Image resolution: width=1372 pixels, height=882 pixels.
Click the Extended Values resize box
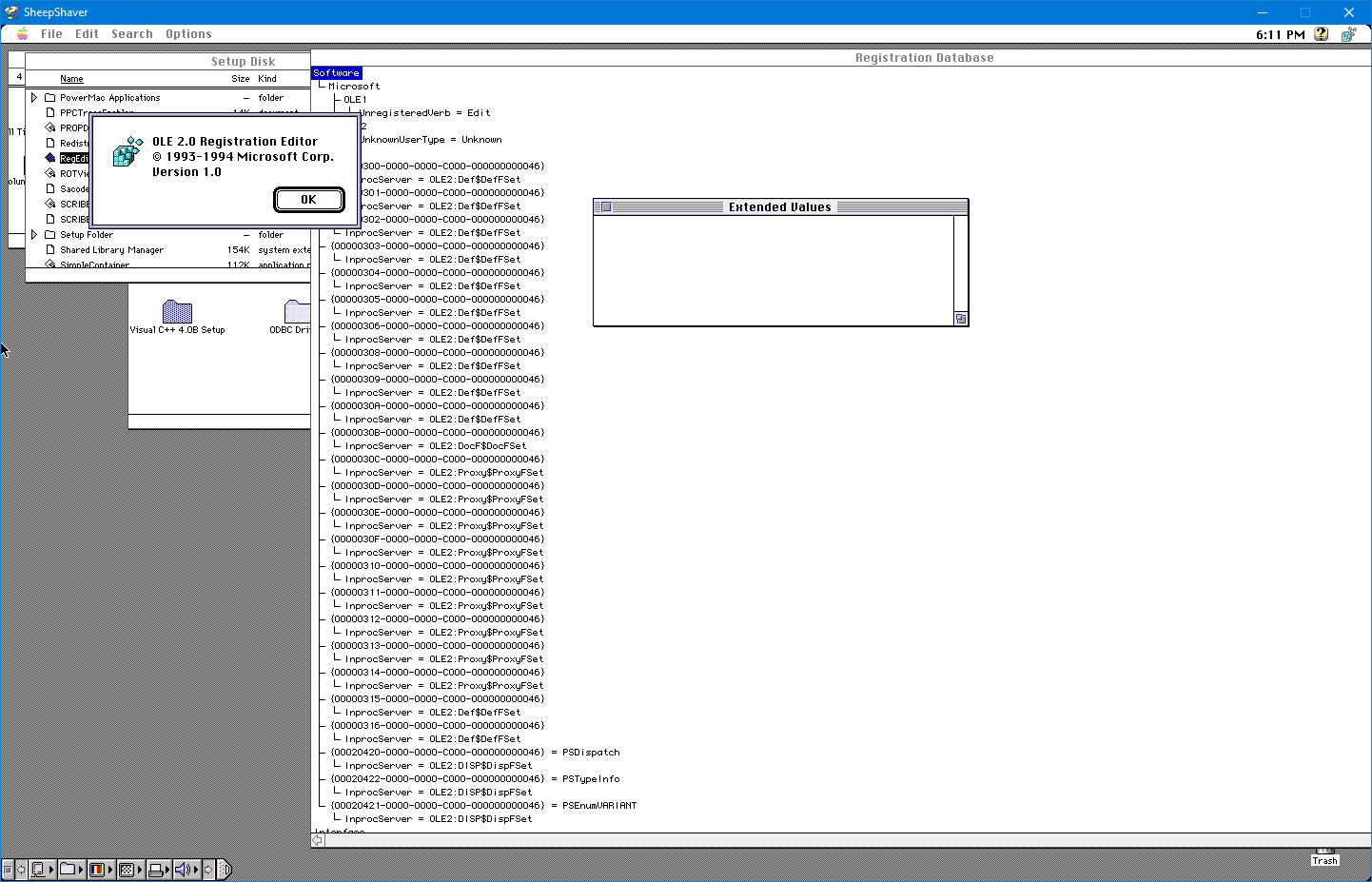tap(961, 319)
